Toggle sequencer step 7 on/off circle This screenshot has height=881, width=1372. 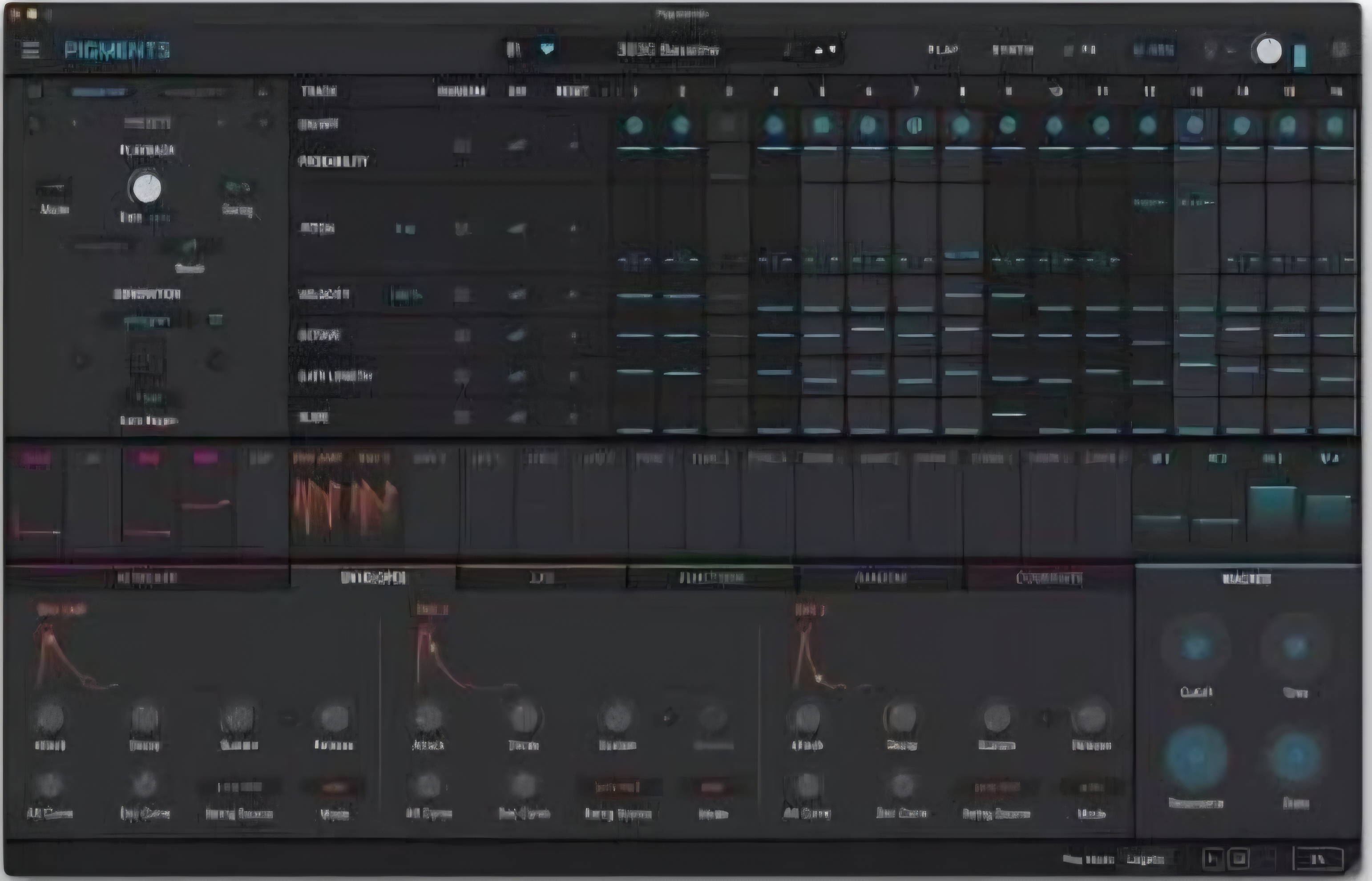tap(915, 125)
